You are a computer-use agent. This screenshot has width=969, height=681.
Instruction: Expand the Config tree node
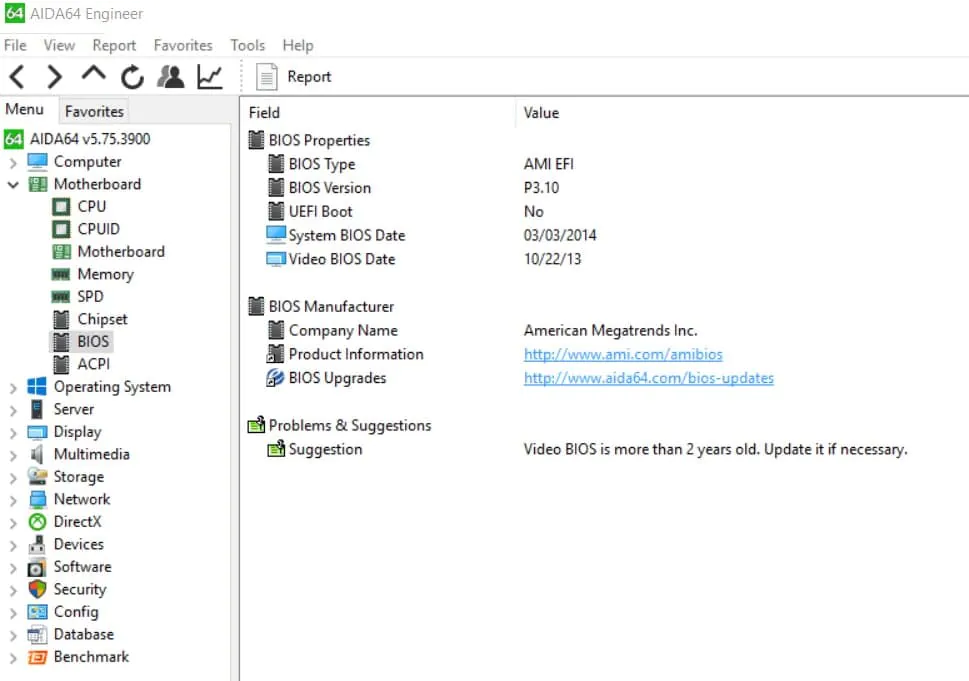point(13,613)
